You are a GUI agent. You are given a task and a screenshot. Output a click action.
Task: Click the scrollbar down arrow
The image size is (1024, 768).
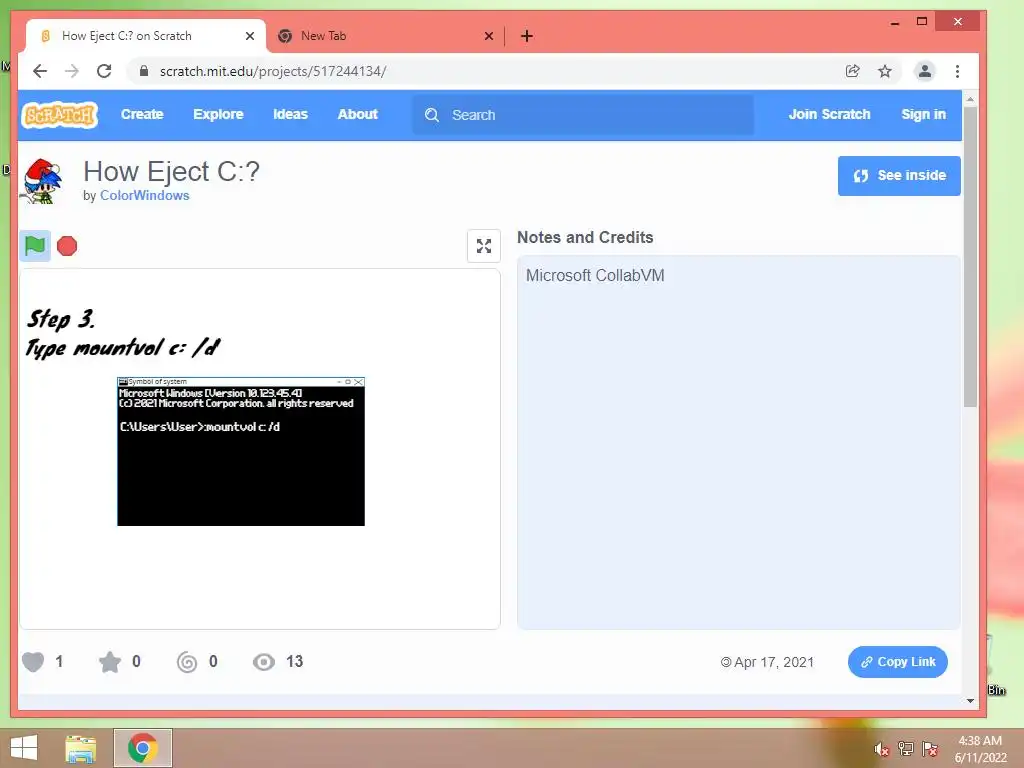(x=970, y=701)
